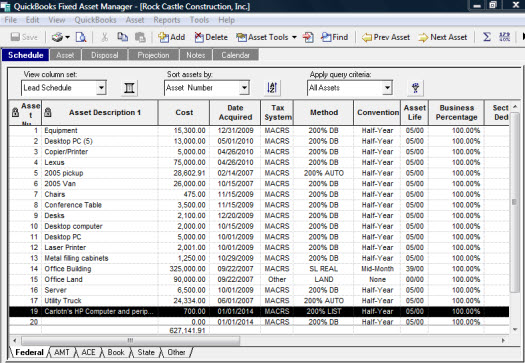Open the Reports menu
Image resolution: width=525 pixels, height=363 pixels.
pos(167,20)
